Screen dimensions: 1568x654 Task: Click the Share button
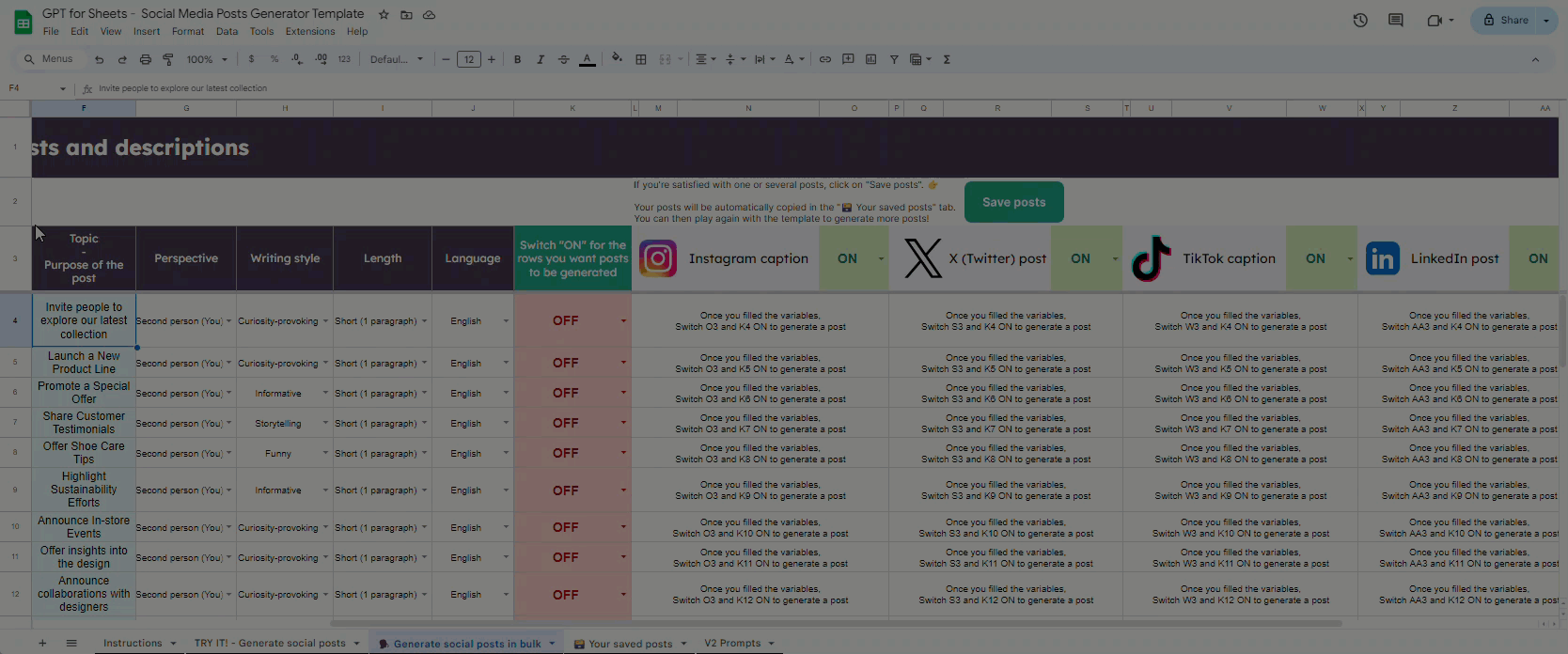(x=1506, y=20)
